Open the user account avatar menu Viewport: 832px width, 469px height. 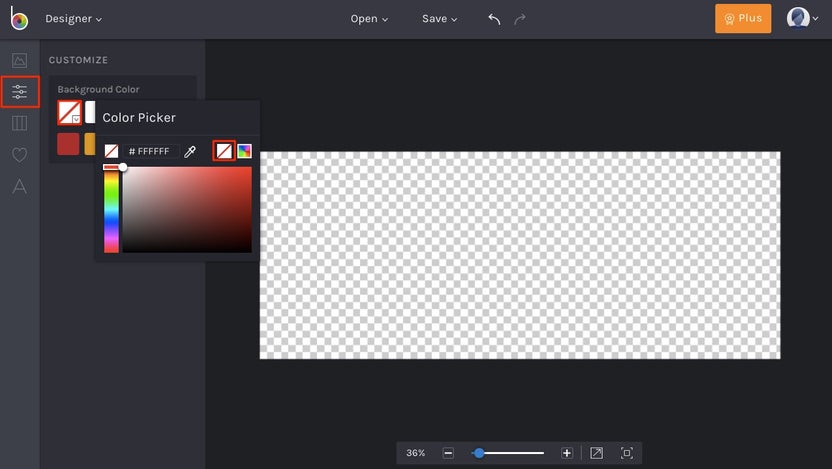[802, 18]
